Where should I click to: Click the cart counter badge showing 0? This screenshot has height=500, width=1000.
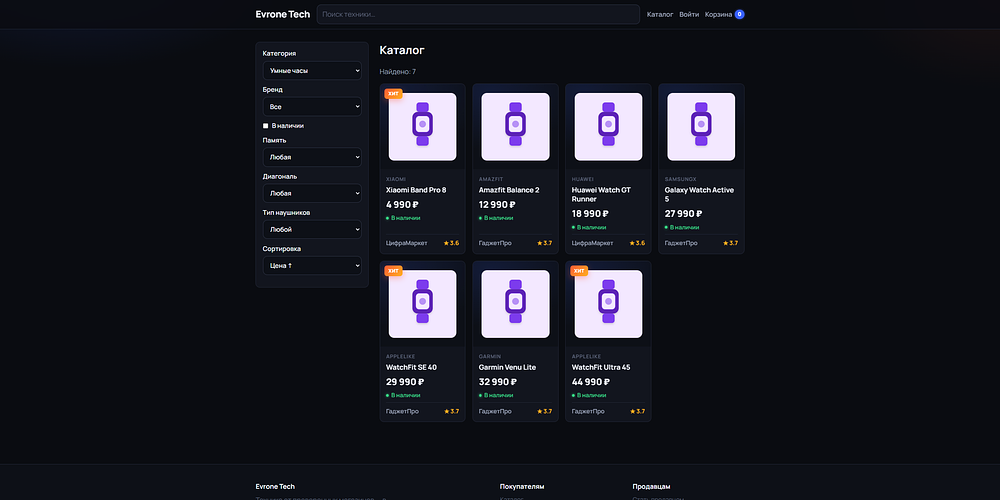coord(739,14)
